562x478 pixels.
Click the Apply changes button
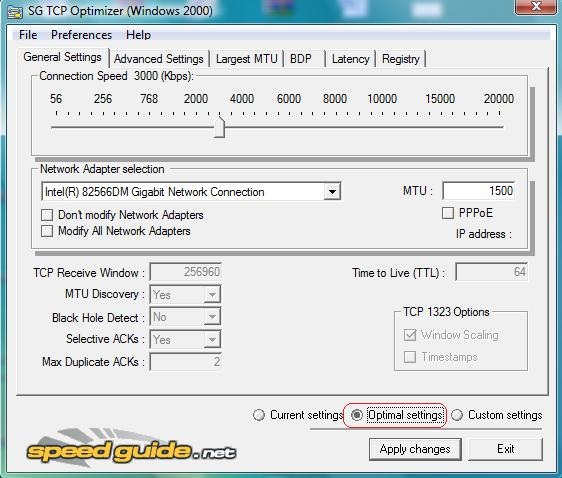click(415, 449)
